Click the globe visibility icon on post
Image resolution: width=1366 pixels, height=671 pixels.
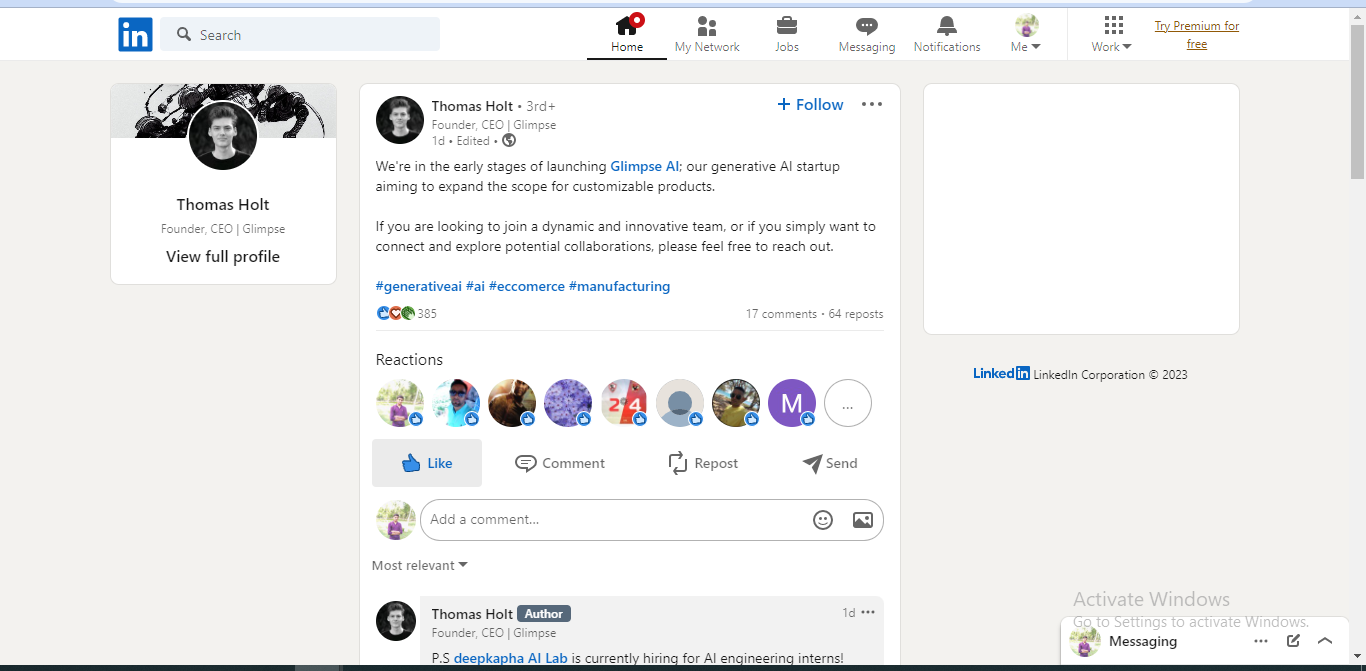pyautogui.click(x=509, y=141)
